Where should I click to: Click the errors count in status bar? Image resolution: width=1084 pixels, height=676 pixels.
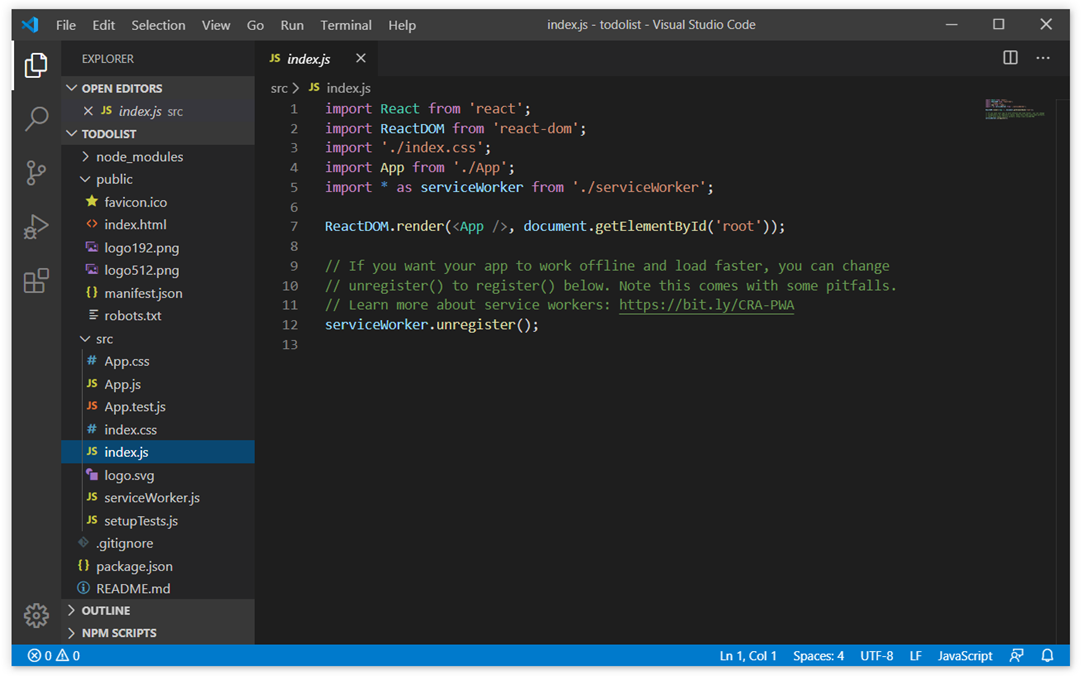click(39, 655)
